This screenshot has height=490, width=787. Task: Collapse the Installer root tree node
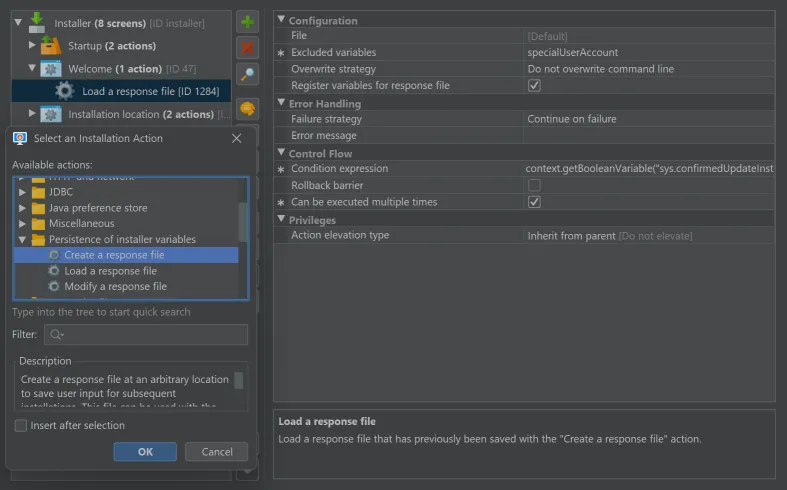pyautogui.click(x=19, y=23)
